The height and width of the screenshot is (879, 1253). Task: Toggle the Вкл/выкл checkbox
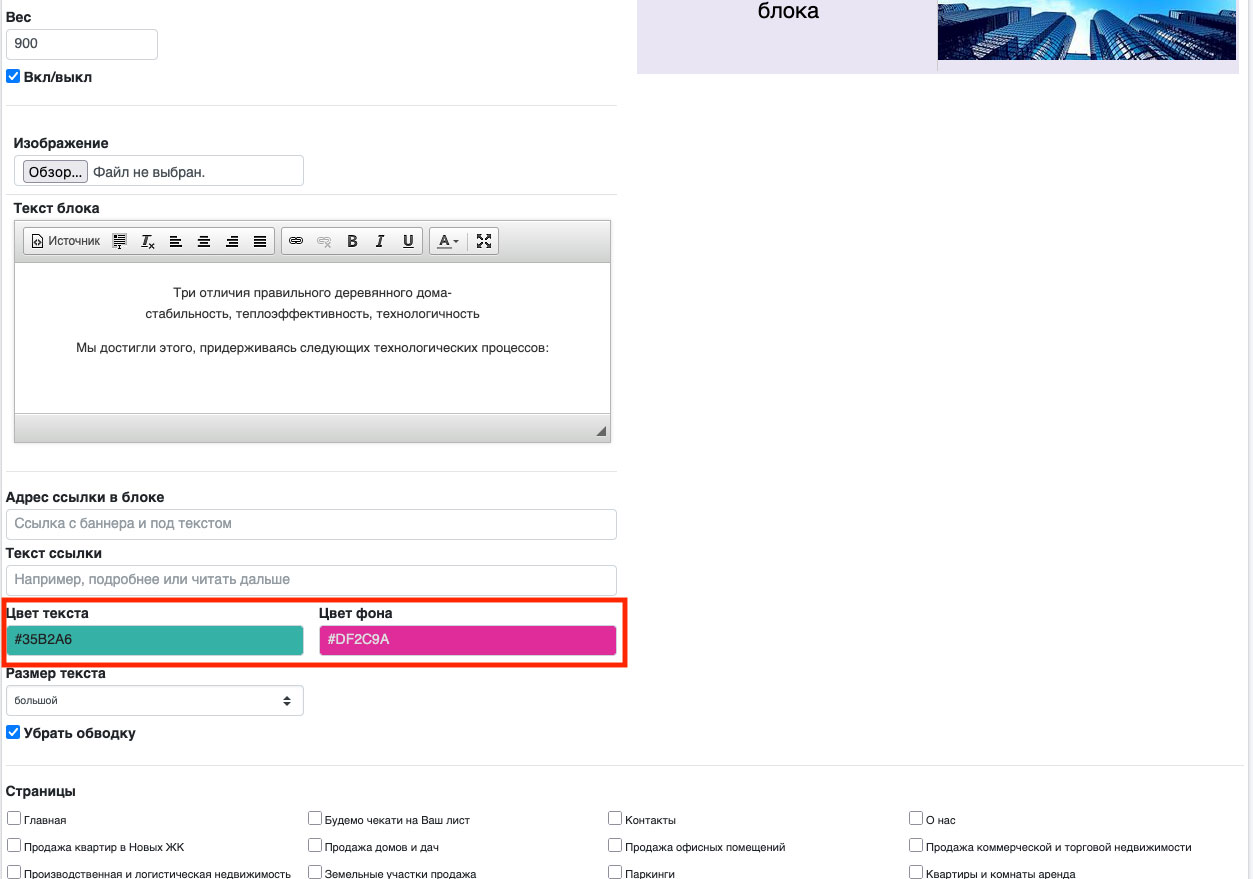tap(14, 76)
